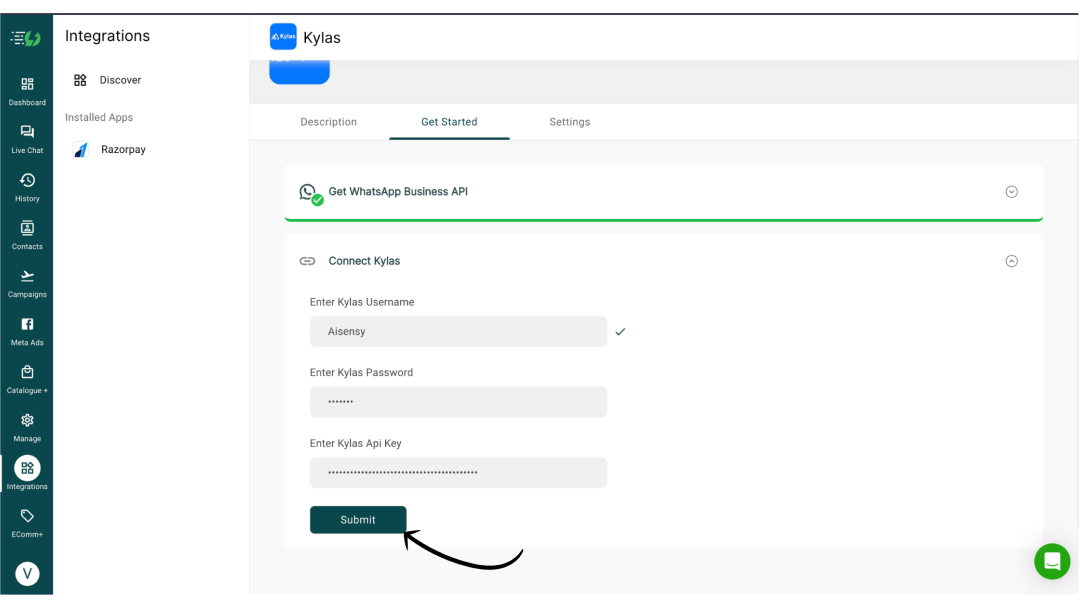Open the green chat support widget
The width and height of the screenshot is (1081, 608).
[1052, 561]
